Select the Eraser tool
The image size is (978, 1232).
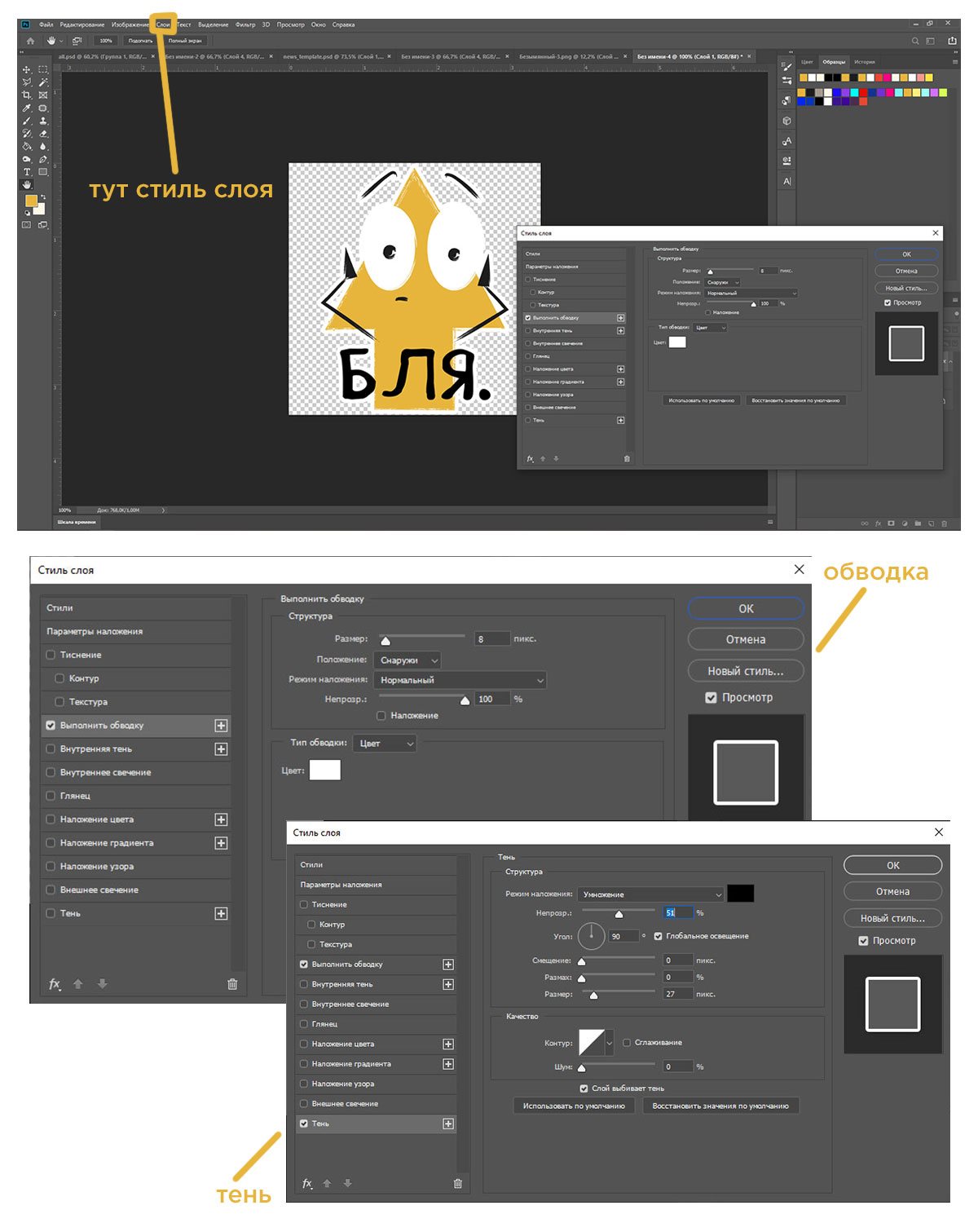pos(43,135)
